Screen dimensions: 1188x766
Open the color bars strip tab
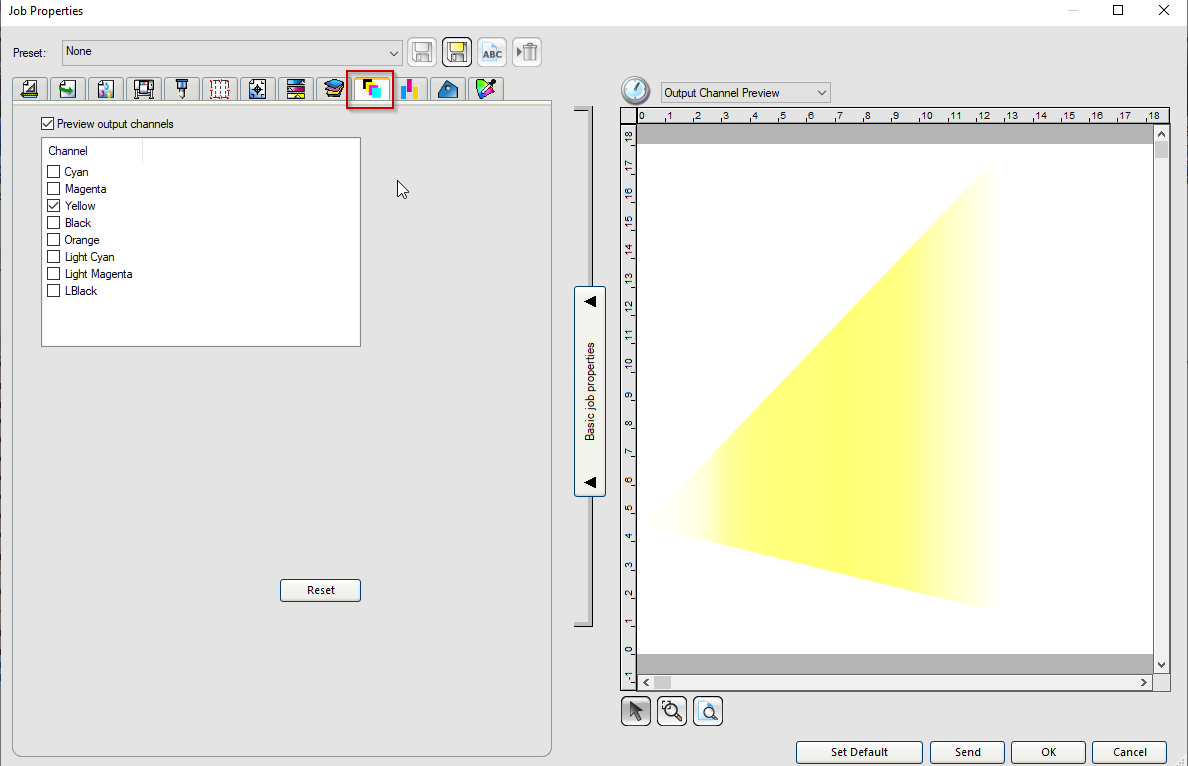295,89
